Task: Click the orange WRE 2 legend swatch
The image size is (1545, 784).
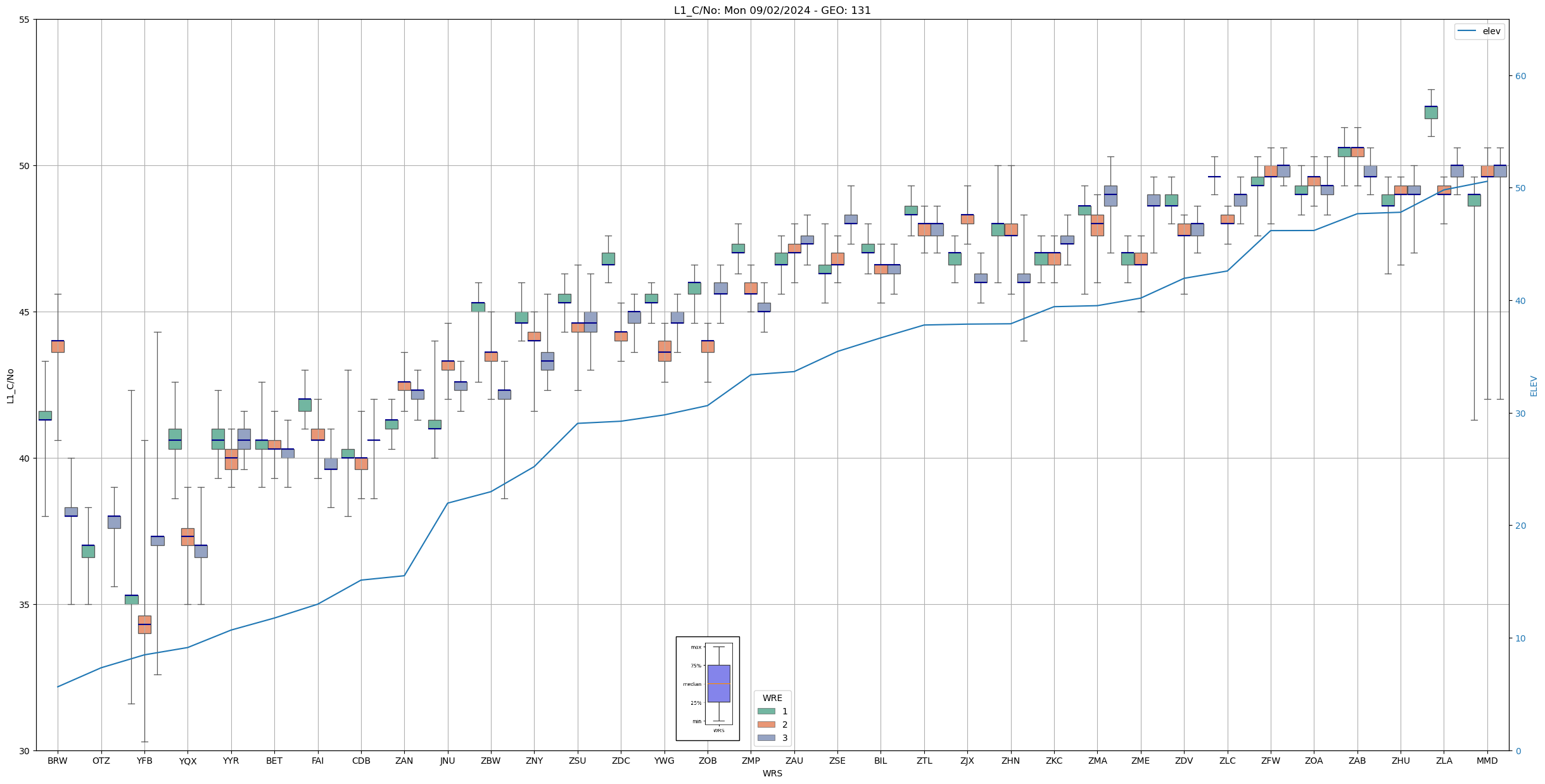Action: (766, 724)
